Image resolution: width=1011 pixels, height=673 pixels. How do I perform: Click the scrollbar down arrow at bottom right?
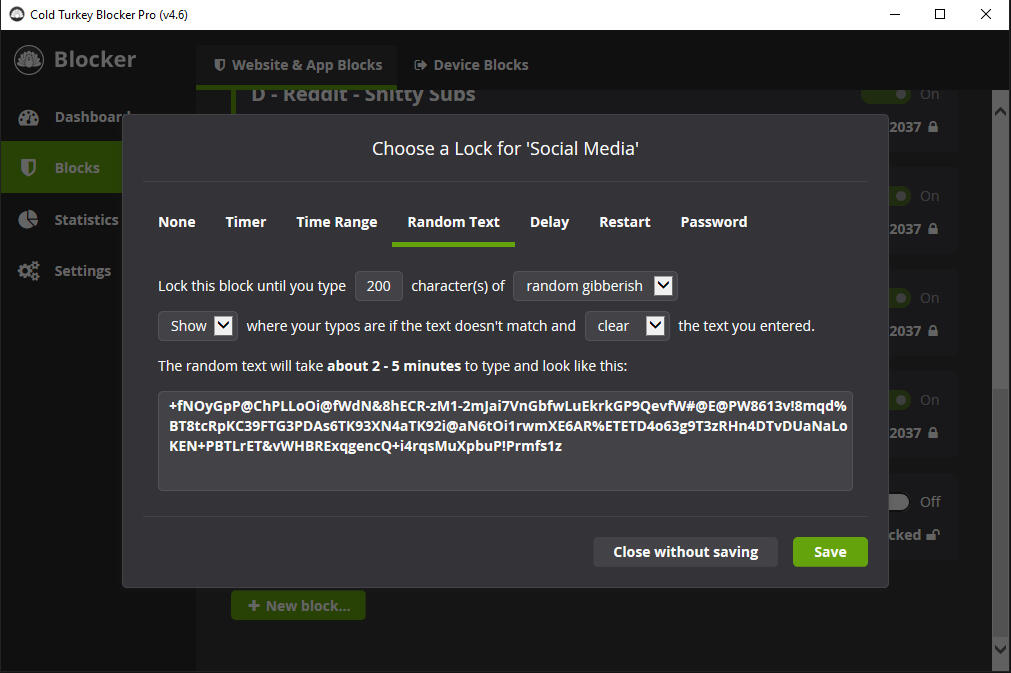tap(1000, 649)
